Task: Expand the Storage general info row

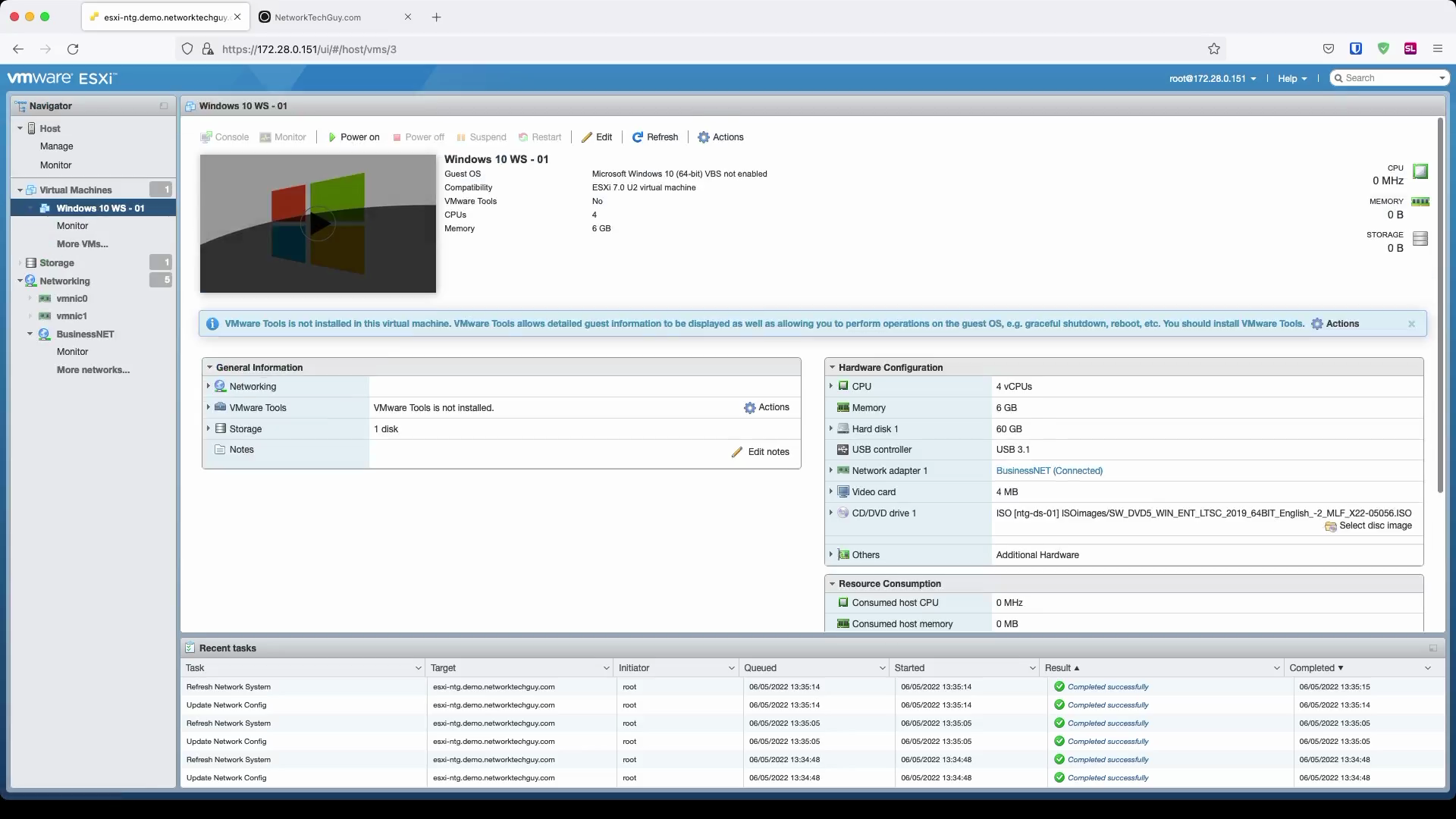Action: pyautogui.click(x=209, y=428)
